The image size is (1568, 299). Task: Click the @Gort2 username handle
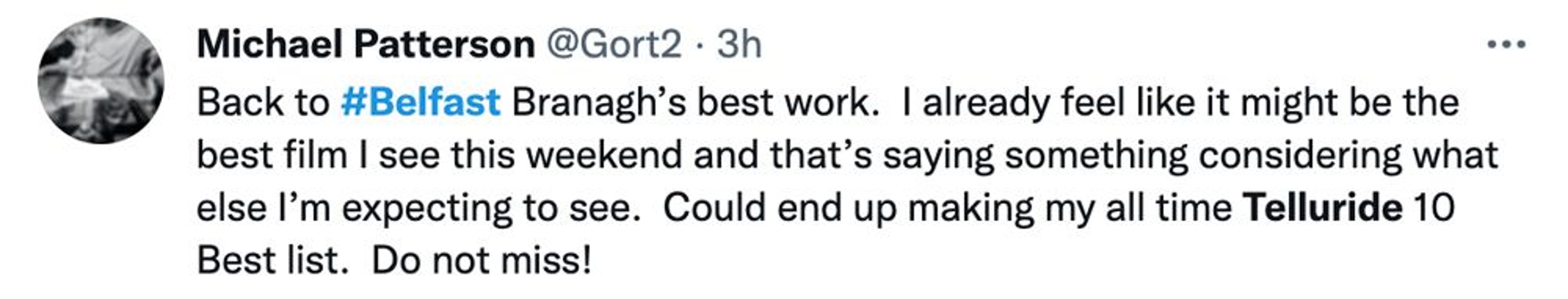point(614,45)
